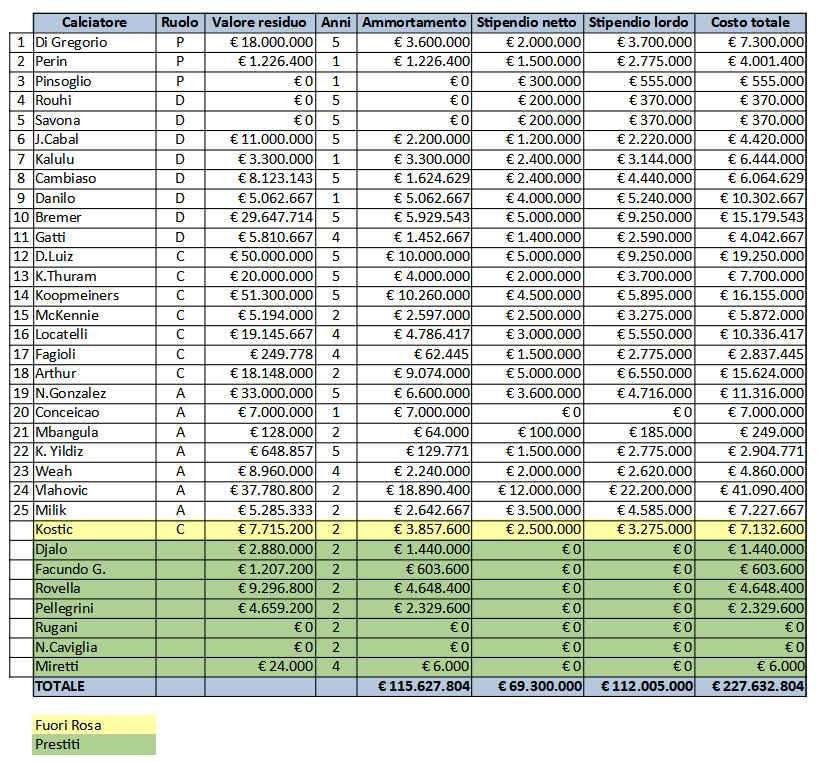Screen dimensions: 817x762
Task: Click grand total € 227.632.804
Action: tap(750, 686)
